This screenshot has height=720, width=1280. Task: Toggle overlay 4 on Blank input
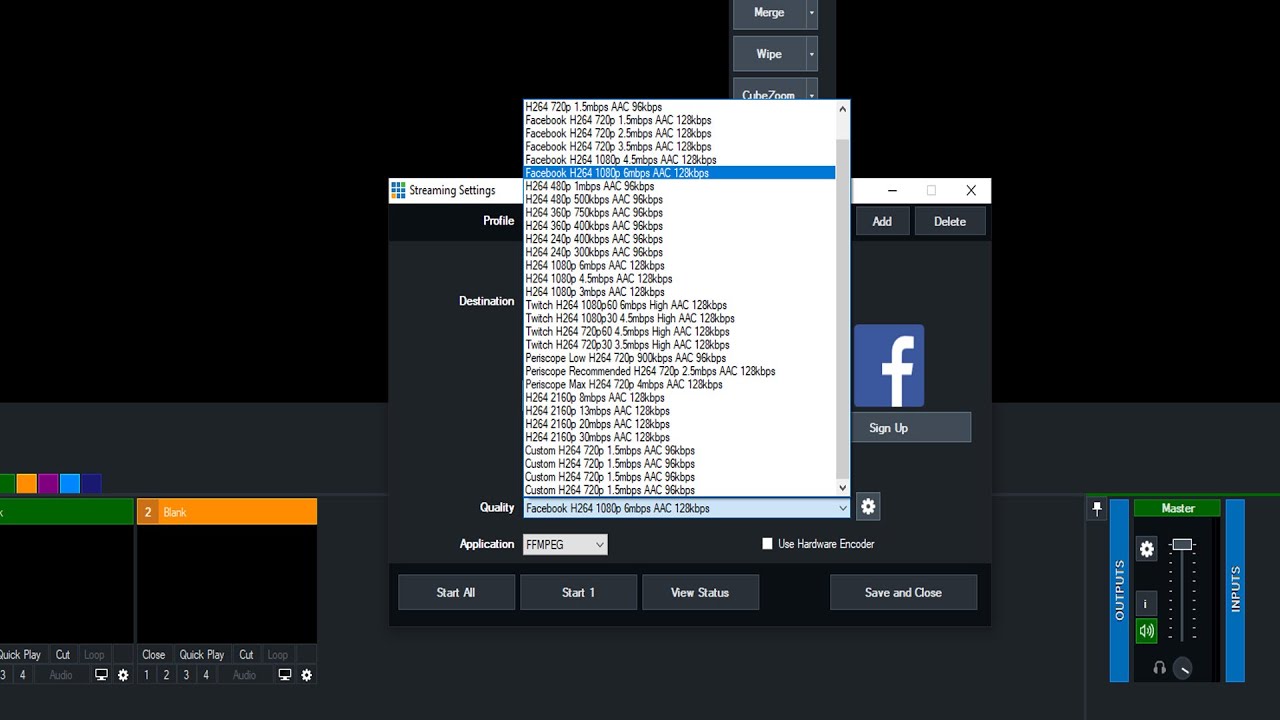pyautogui.click(x=206, y=675)
